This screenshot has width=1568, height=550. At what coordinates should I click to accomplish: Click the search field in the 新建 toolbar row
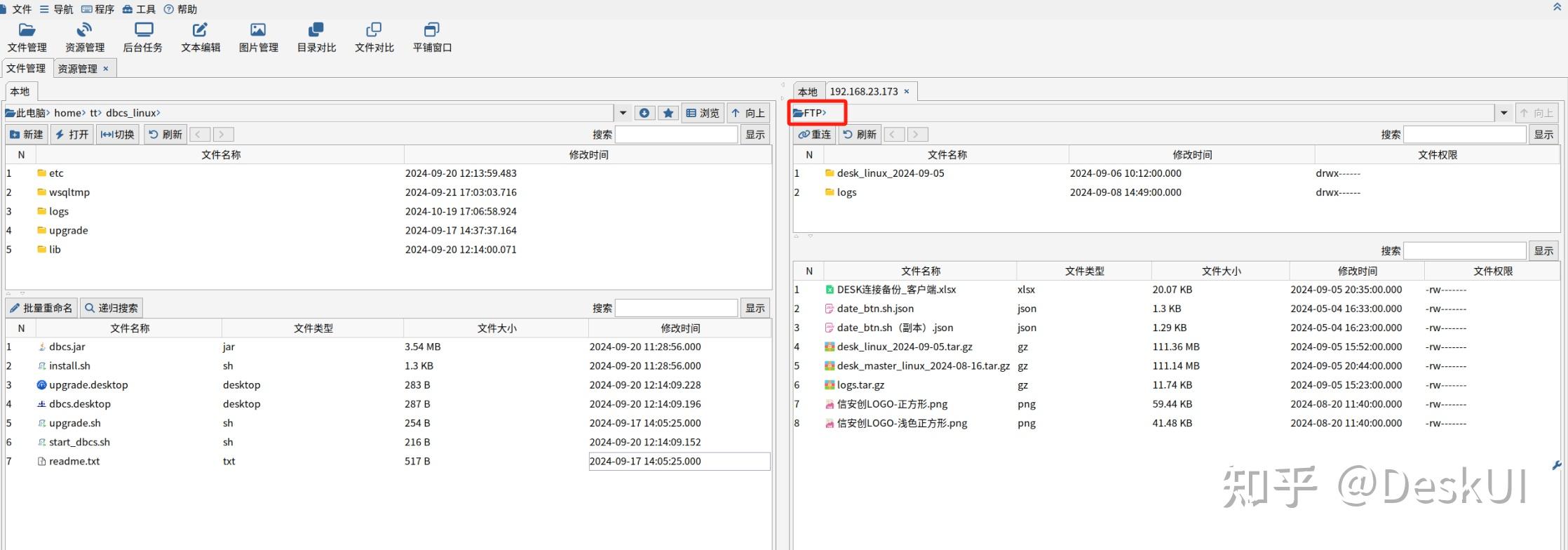[x=676, y=135]
